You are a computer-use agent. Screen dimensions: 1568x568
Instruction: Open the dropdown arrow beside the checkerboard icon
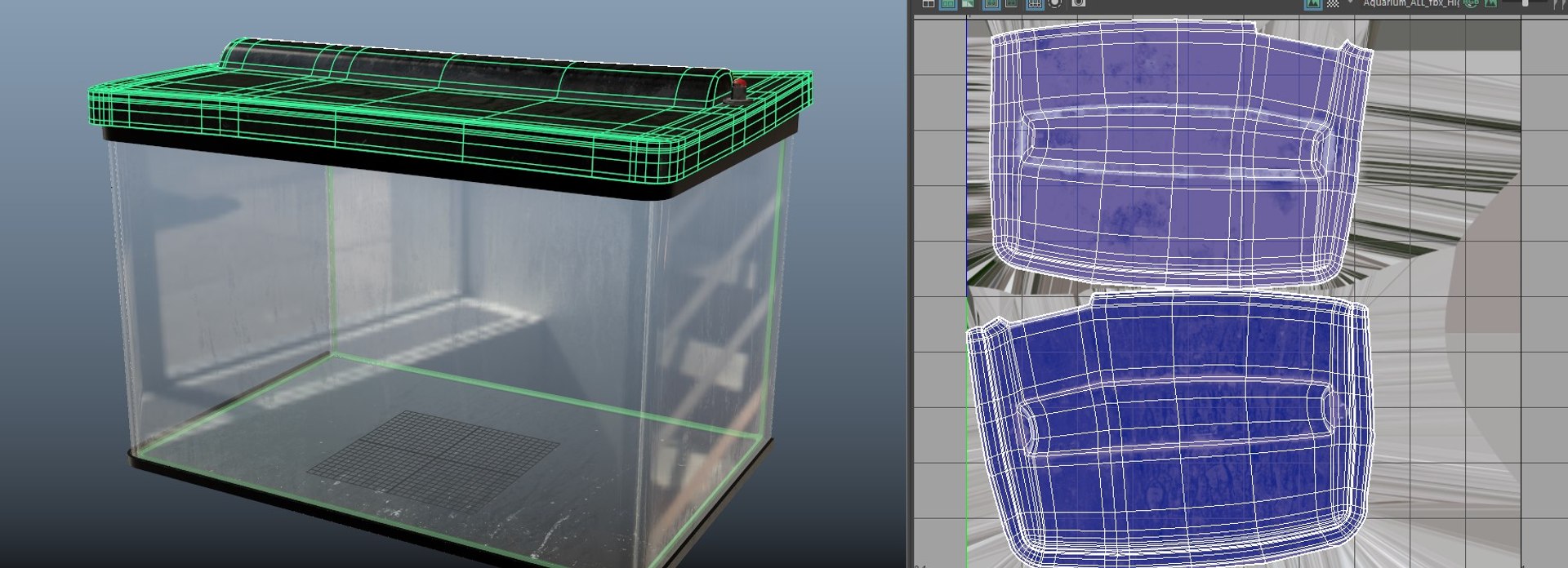click(1350, 3)
